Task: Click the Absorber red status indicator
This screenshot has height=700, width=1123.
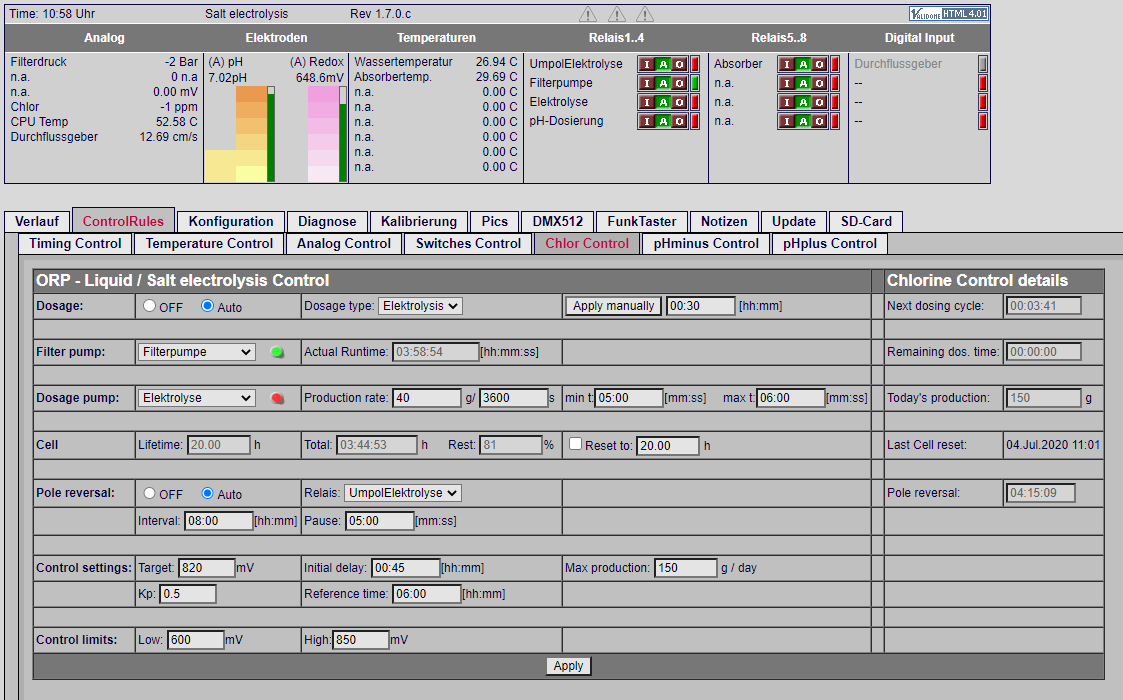Action: (835, 64)
